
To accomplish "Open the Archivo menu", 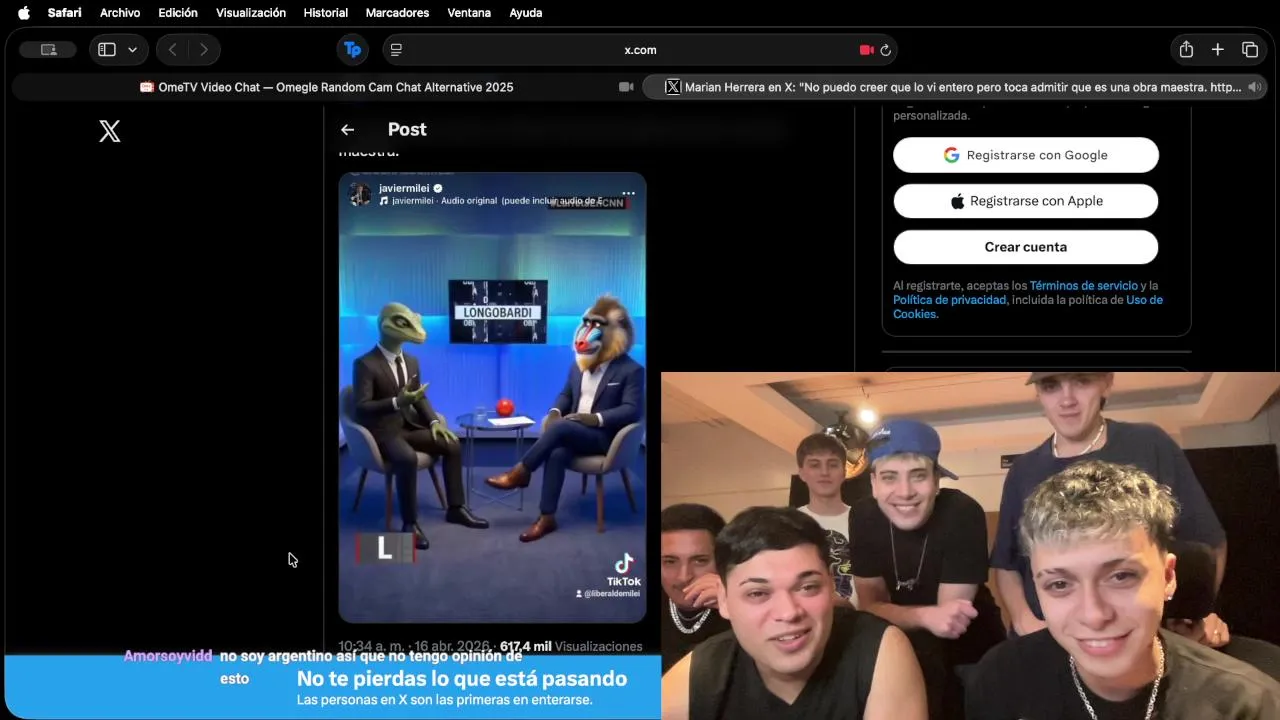I will tap(120, 13).
